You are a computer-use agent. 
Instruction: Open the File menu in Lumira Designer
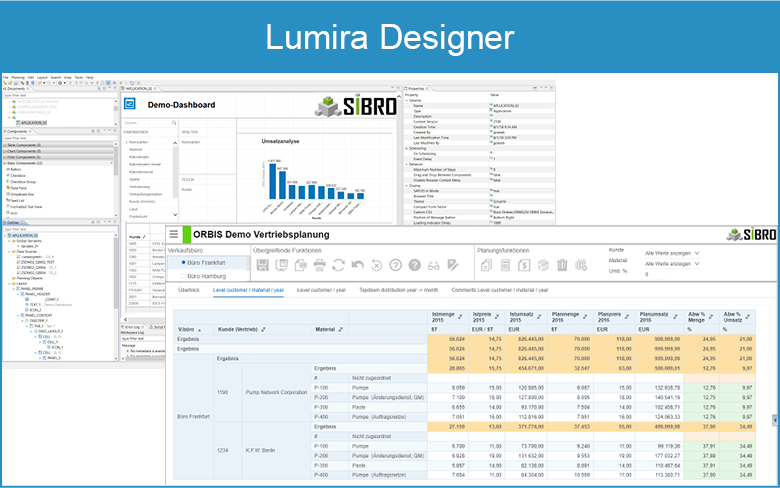click(6, 78)
